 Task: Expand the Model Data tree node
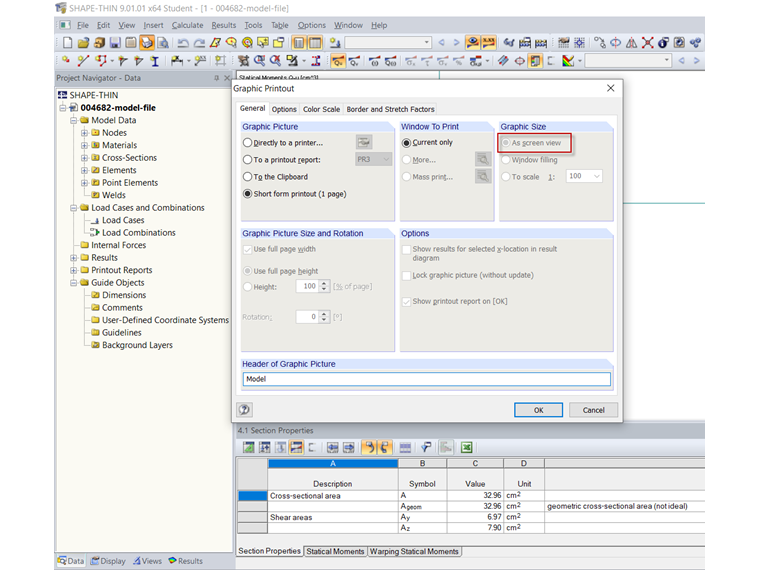[x=73, y=120]
